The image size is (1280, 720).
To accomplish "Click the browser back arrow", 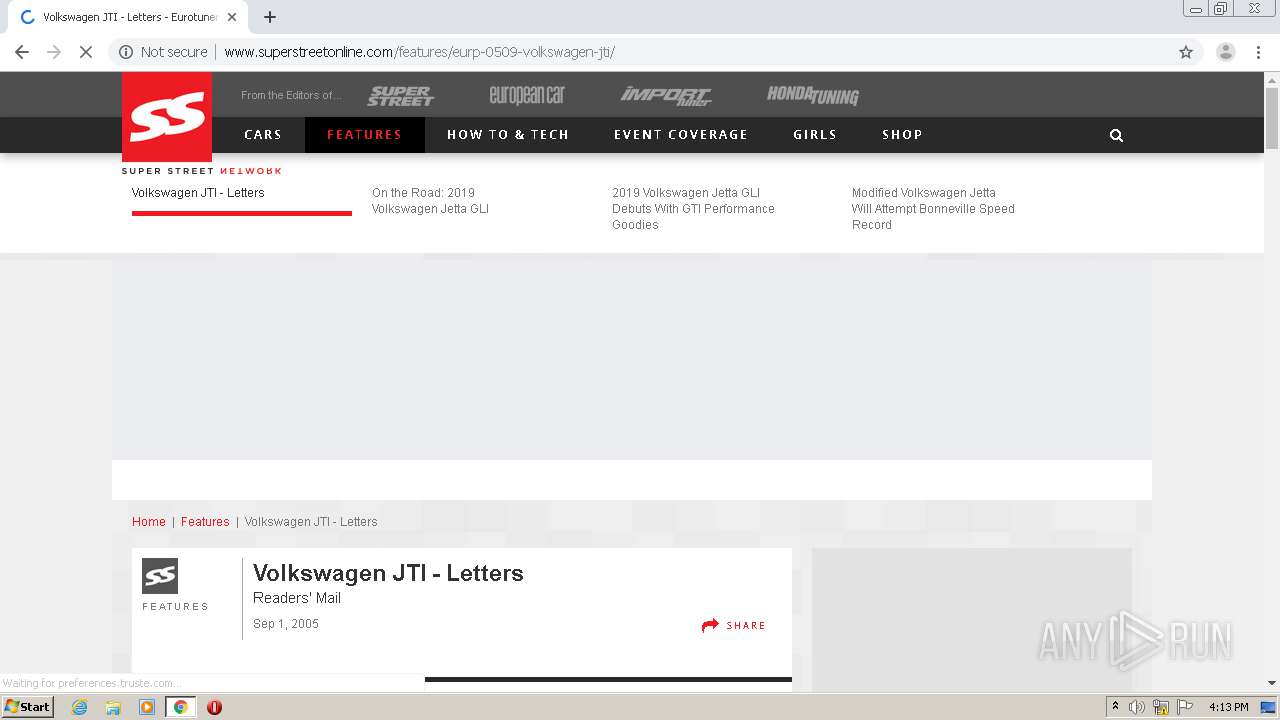I will (22, 52).
